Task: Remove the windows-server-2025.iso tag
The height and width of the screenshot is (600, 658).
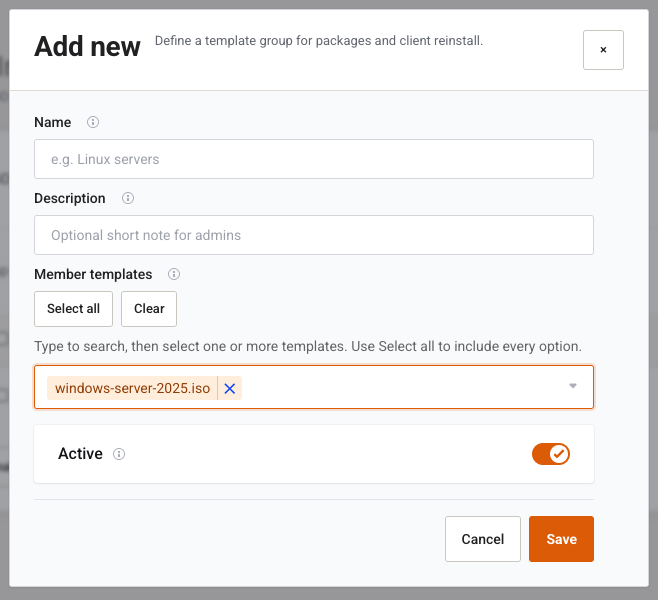Action: 230,388
